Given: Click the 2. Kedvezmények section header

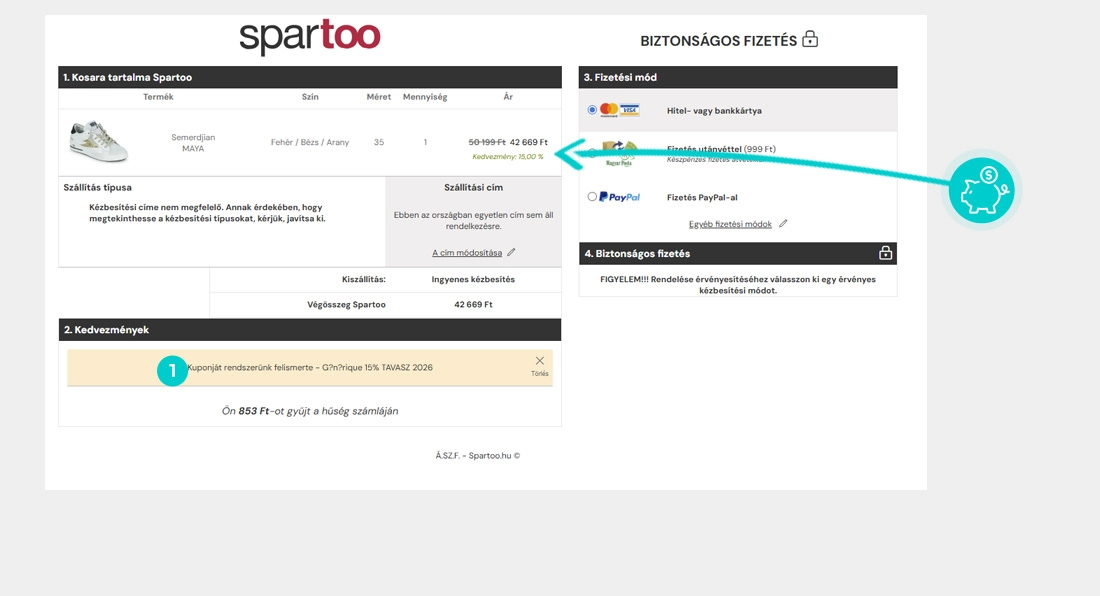Looking at the screenshot, I should point(310,330).
